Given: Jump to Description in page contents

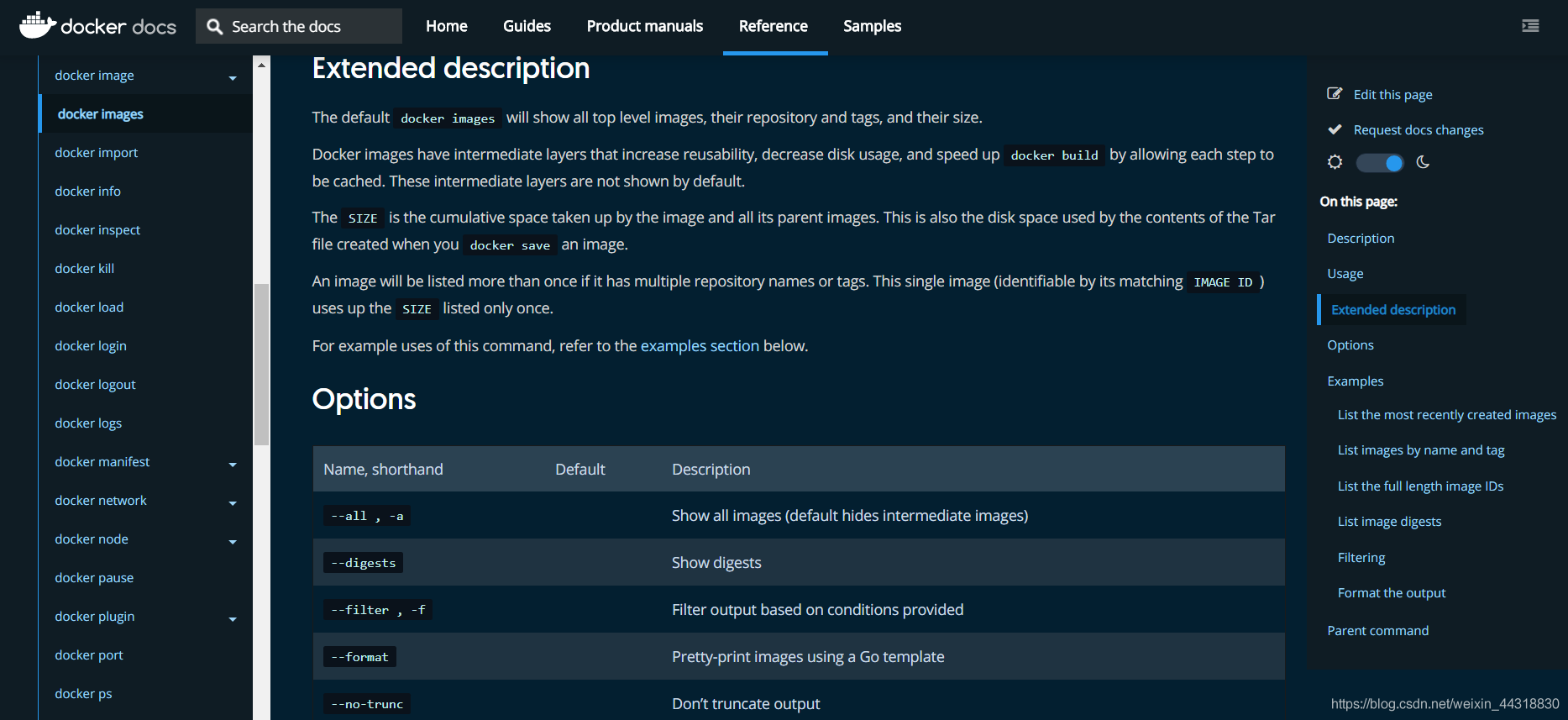Looking at the screenshot, I should [1361, 239].
